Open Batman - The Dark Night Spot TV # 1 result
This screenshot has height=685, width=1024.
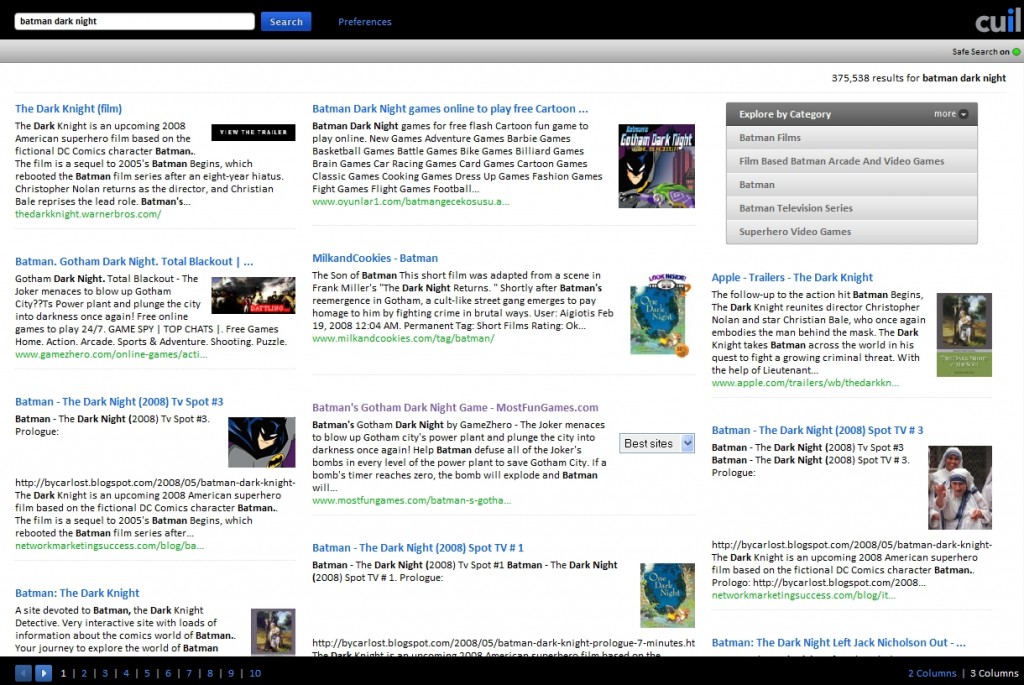pos(418,548)
